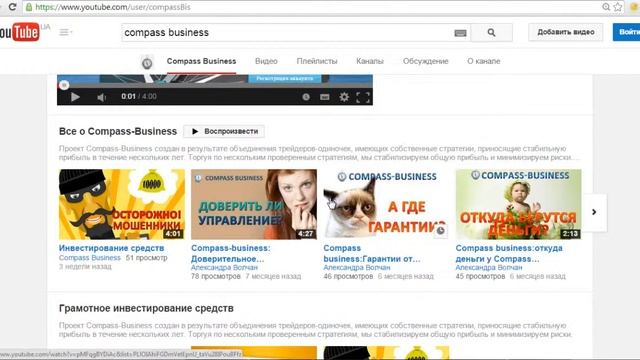The height and width of the screenshot is (360, 640).
Task: Open А где гарантии cat video thumbnail
Action: (x=386, y=204)
